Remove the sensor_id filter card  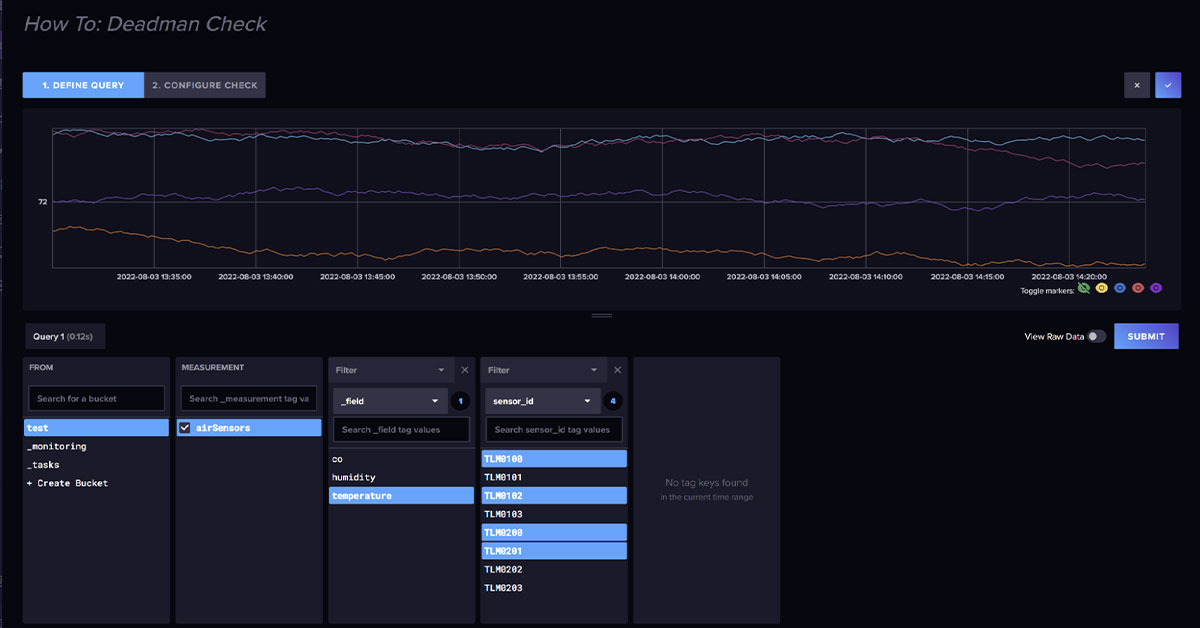(x=617, y=369)
